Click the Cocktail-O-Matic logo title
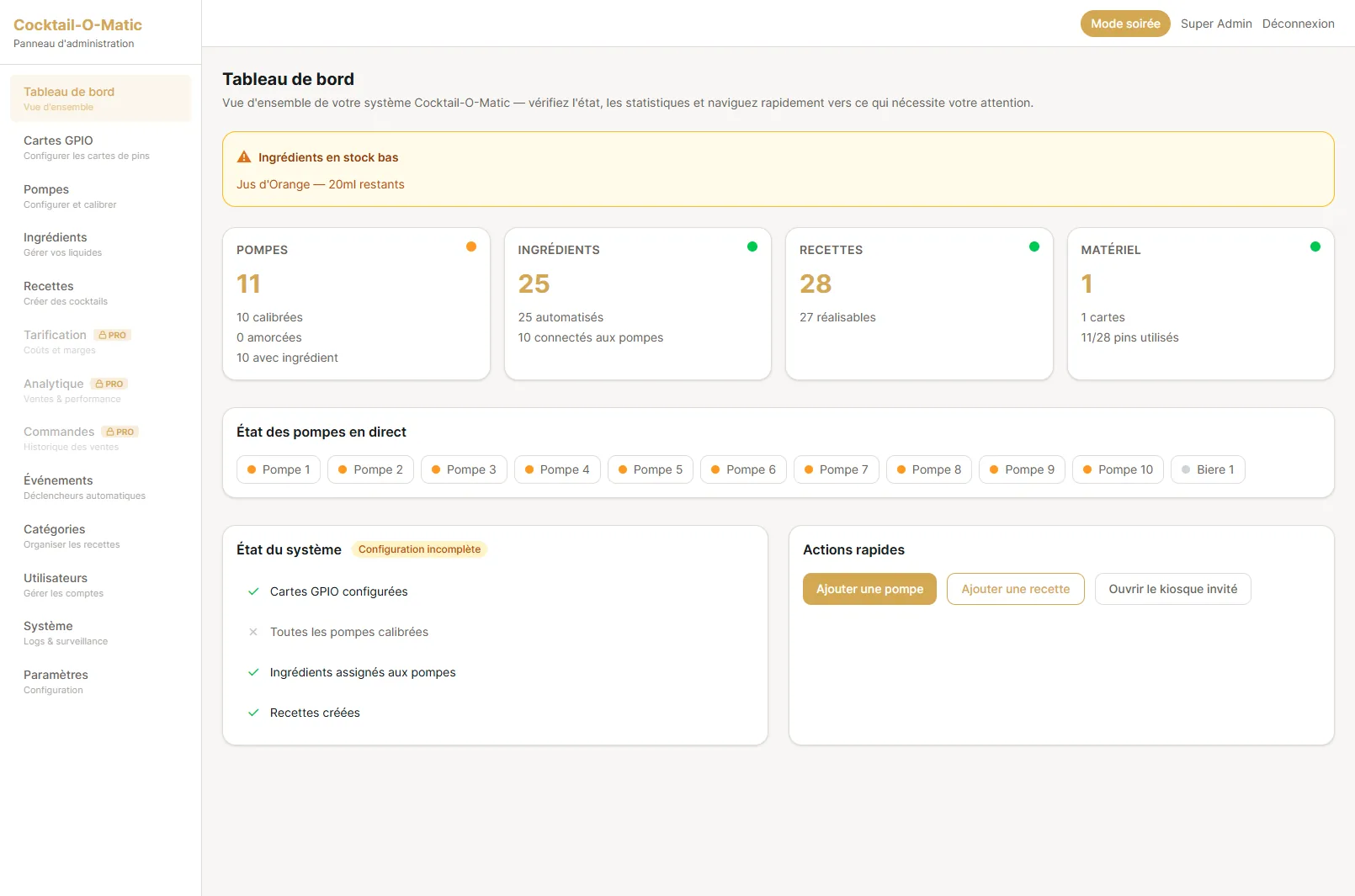The height and width of the screenshot is (896, 1355). pos(77,25)
